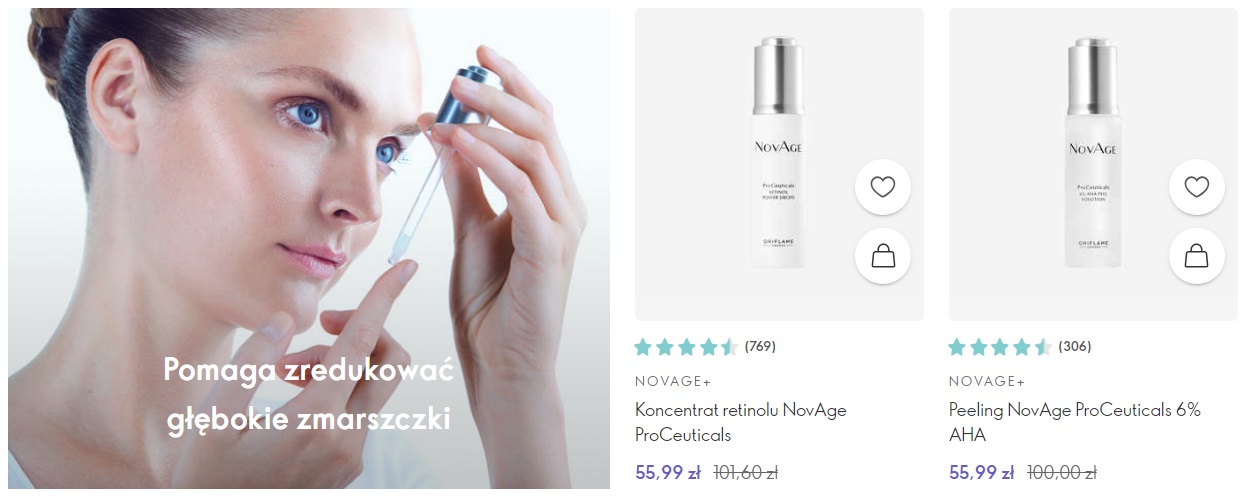Click the crossed-out 101,60 zł old price
This screenshot has height=500, width=1250.
(745, 473)
